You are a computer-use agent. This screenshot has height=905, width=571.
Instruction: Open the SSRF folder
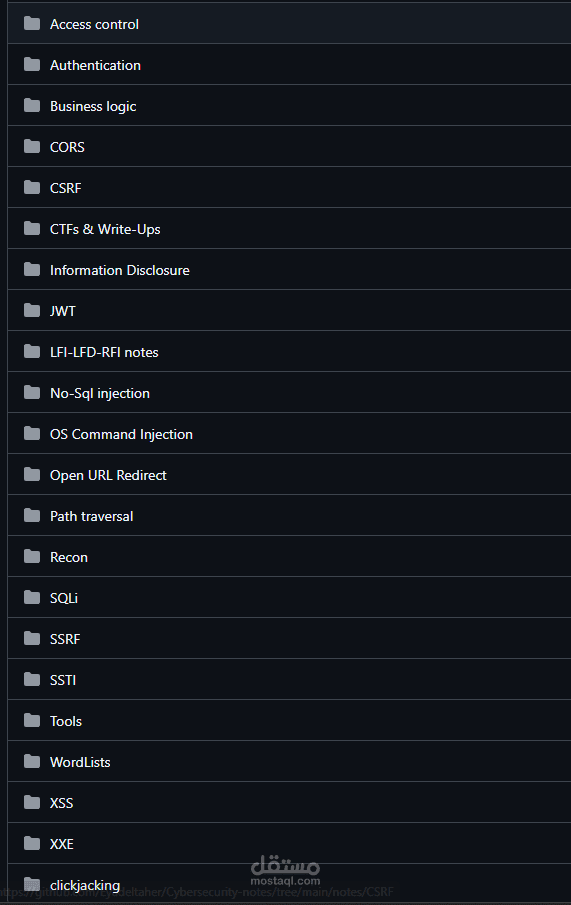coord(65,639)
